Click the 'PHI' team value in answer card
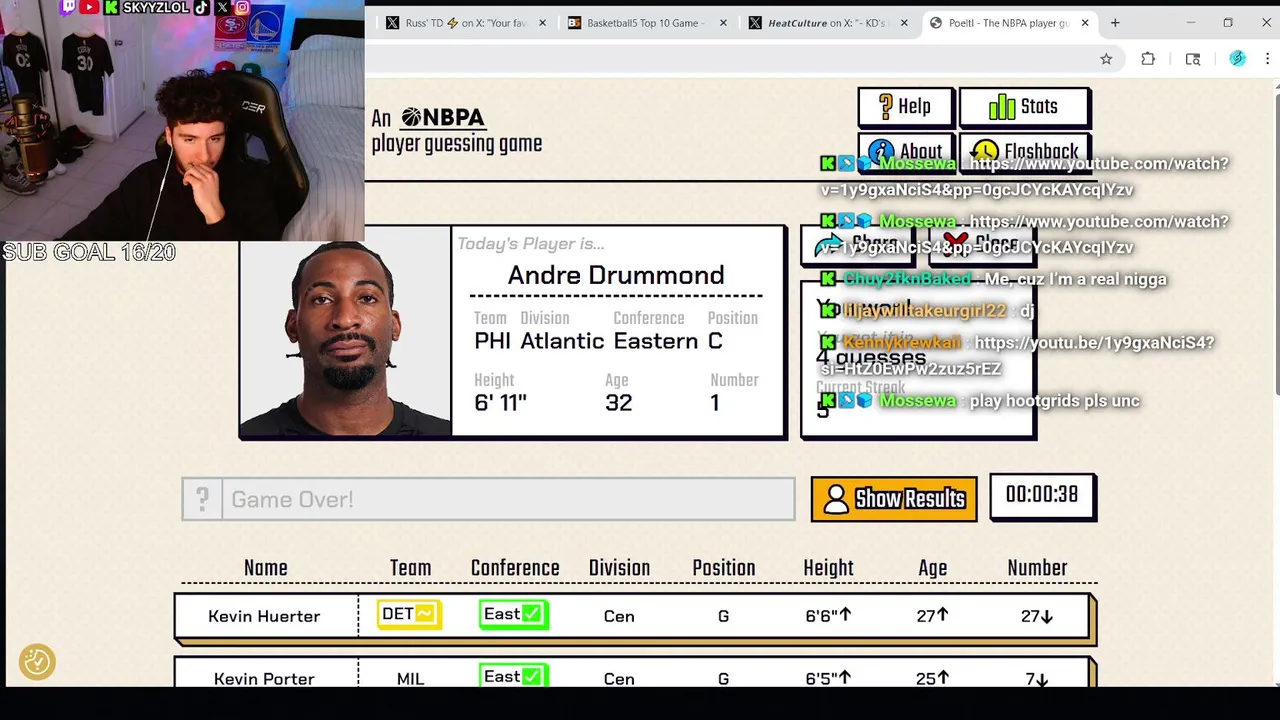This screenshot has width=1280, height=720. click(492, 341)
